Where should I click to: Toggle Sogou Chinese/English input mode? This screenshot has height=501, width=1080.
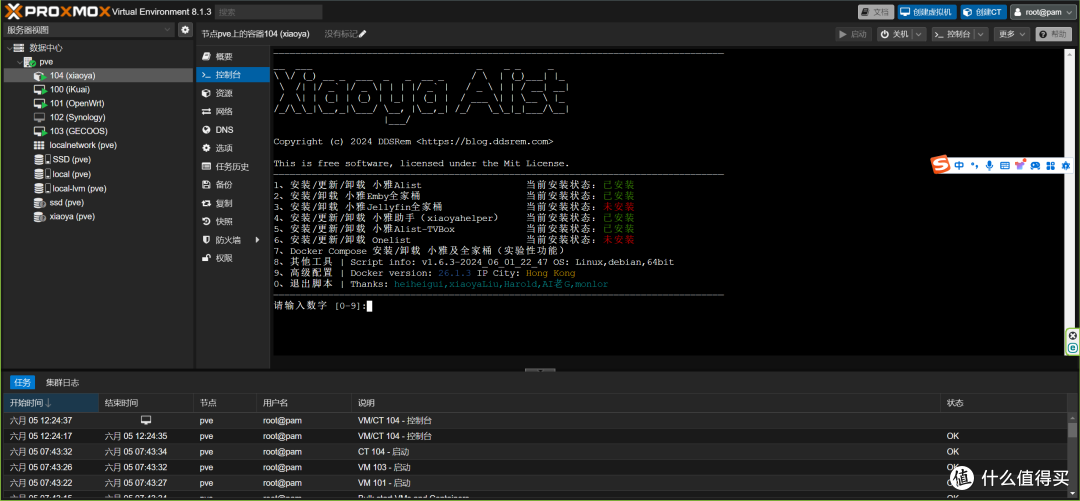[959, 165]
